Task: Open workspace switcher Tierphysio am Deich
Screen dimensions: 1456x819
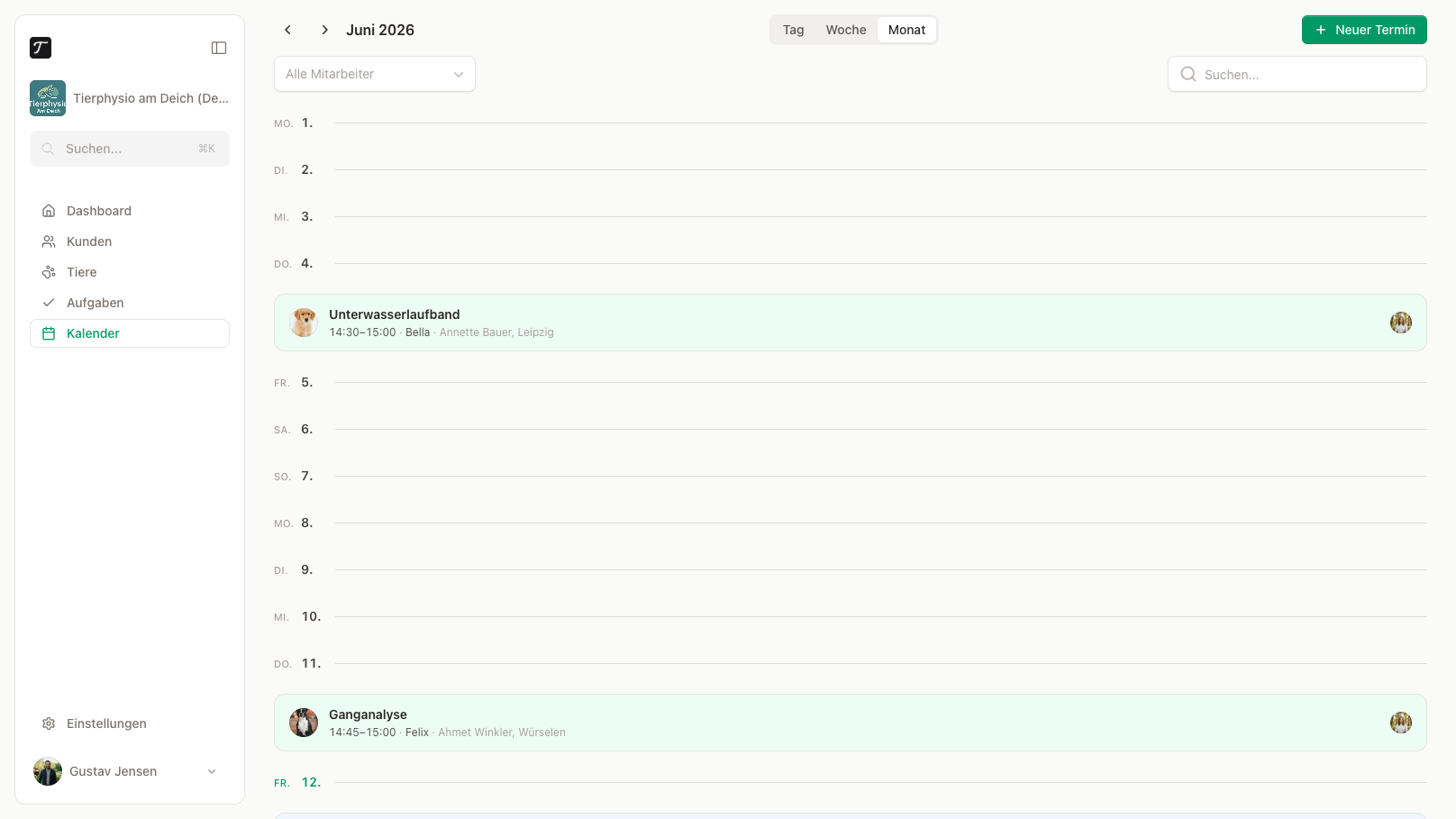Action: (130, 98)
